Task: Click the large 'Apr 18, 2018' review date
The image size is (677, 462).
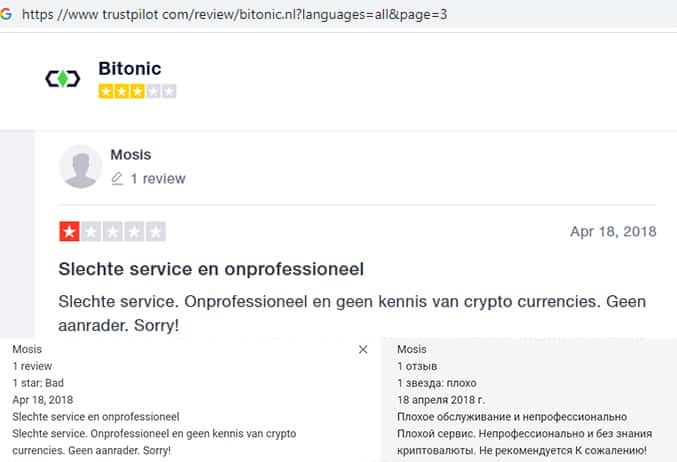Action: click(x=612, y=232)
